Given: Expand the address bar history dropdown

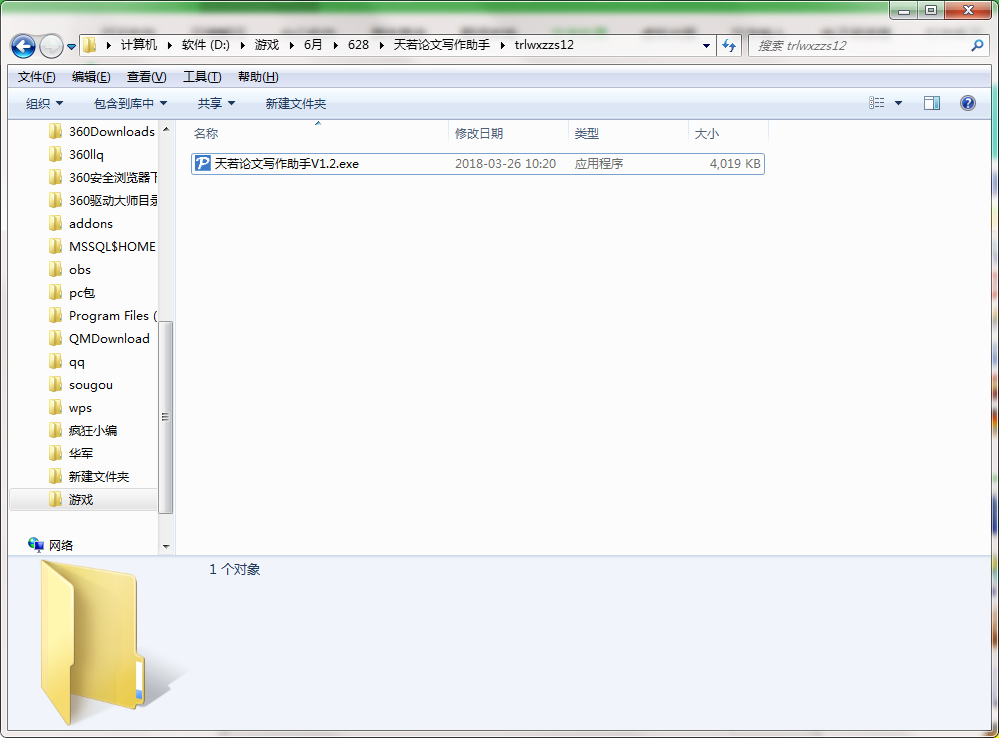Looking at the screenshot, I should (x=706, y=45).
